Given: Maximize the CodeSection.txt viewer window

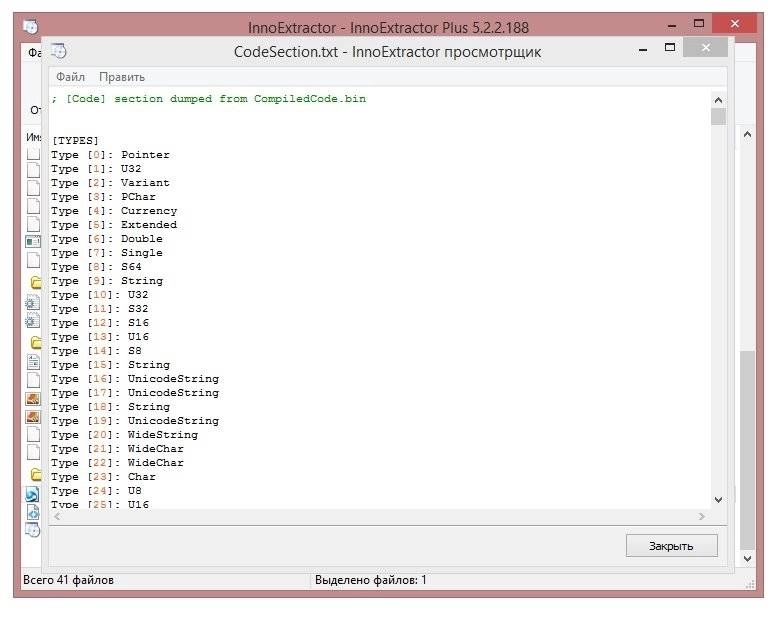Looking at the screenshot, I should [x=670, y=47].
